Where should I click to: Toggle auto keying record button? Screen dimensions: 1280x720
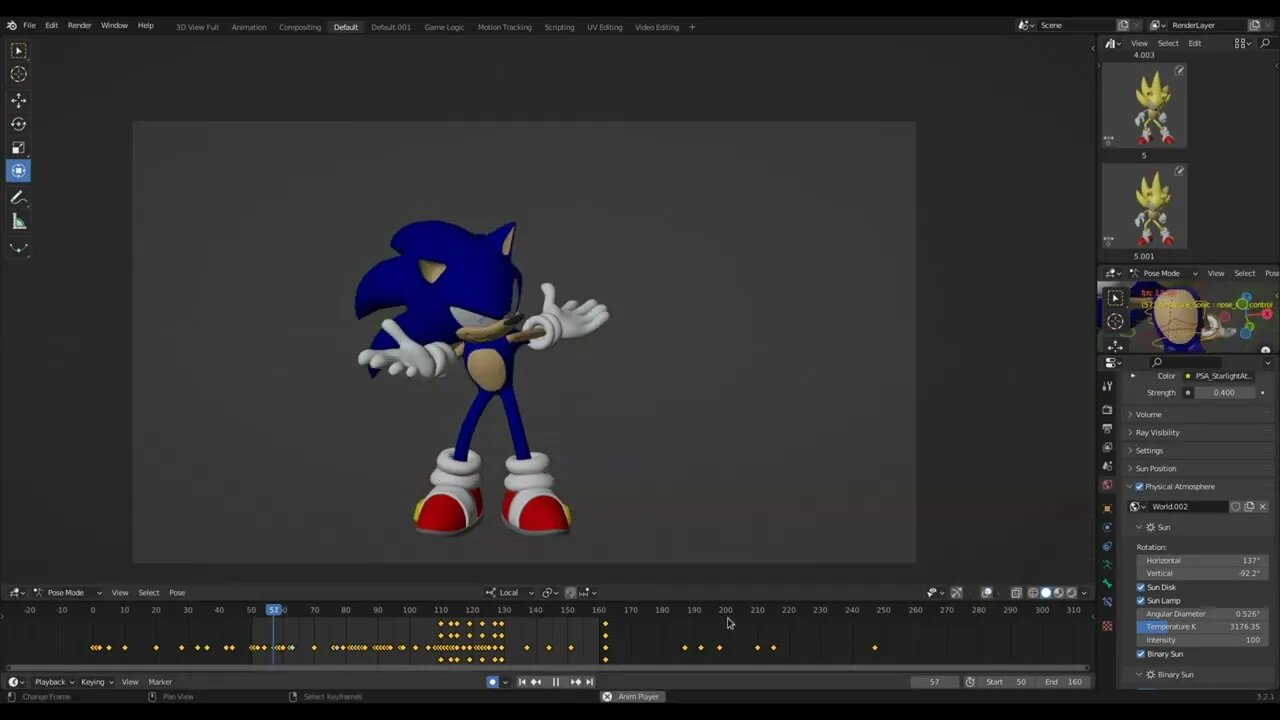point(492,682)
